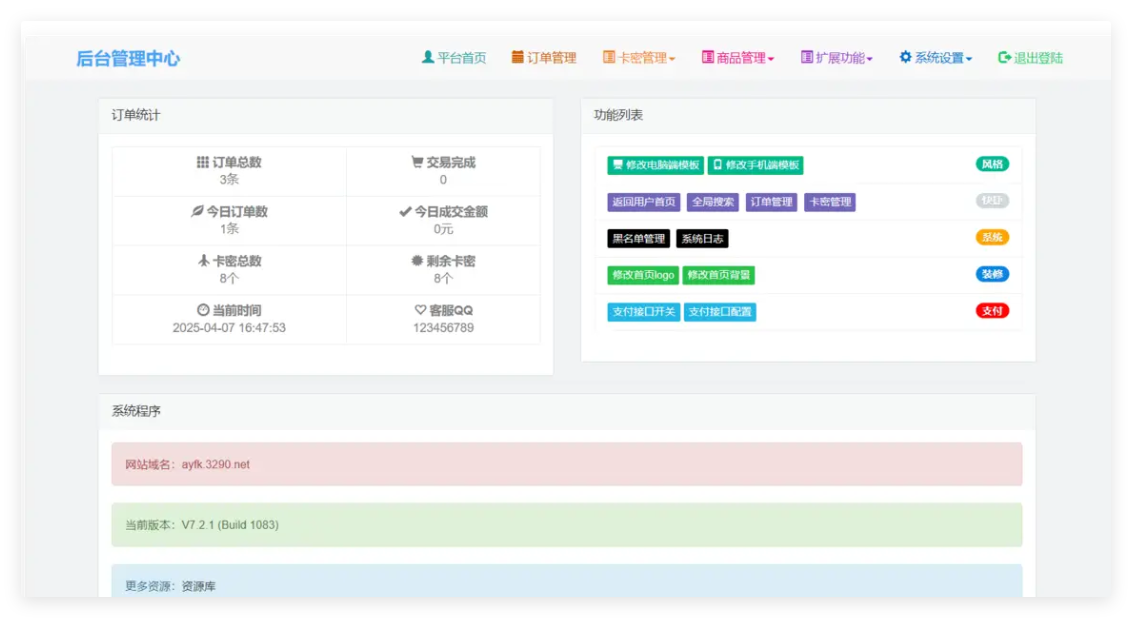Viewport: 1132px width, 618px height.
Task: Click the 0元 value under 今日成交金额
Action: tap(443, 229)
